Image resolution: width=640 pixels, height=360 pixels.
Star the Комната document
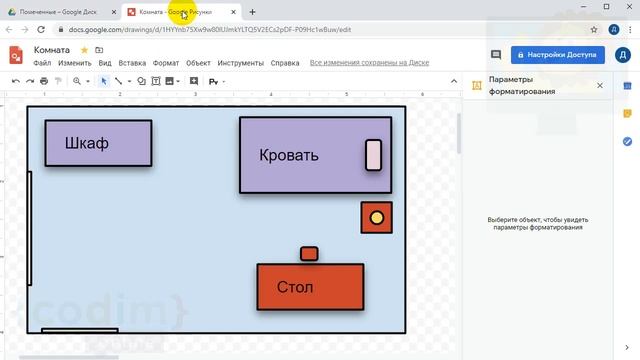pos(84,50)
